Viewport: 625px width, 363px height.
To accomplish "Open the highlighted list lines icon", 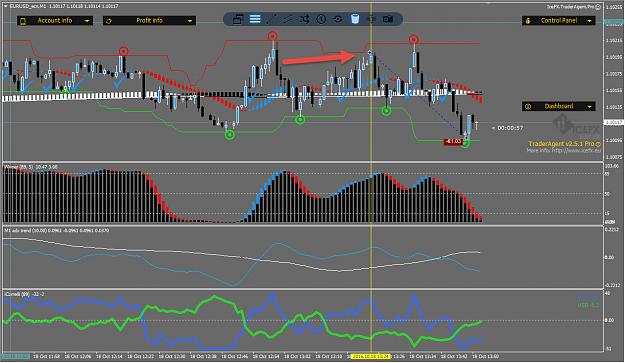I will click(x=255, y=19).
